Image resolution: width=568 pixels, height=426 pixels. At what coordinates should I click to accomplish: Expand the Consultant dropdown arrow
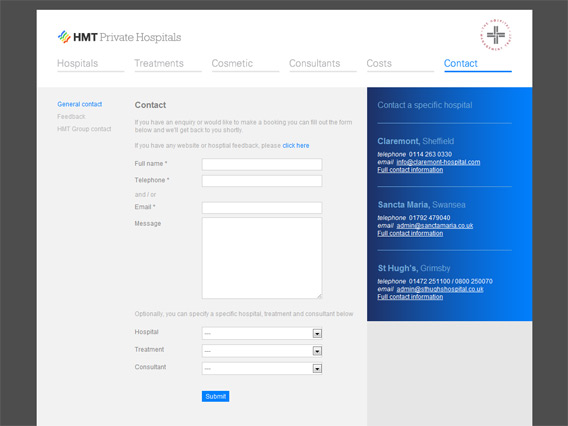pyautogui.click(x=317, y=369)
